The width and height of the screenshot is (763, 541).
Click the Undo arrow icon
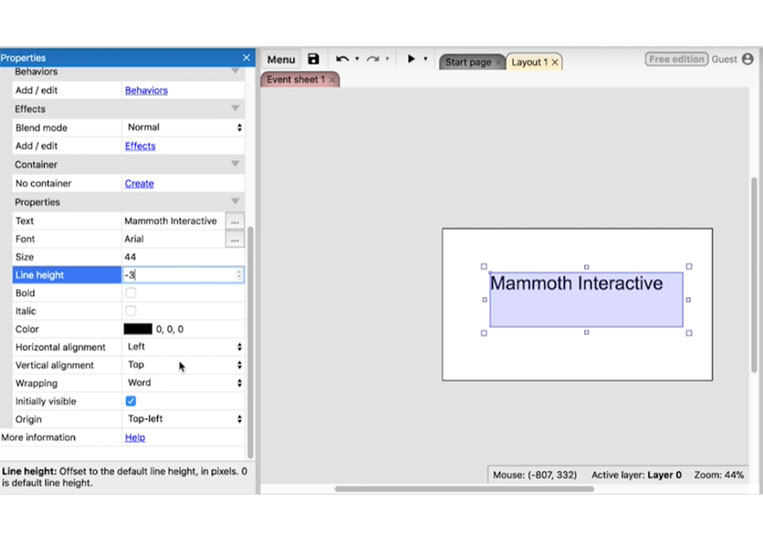[x=342, y=59]
